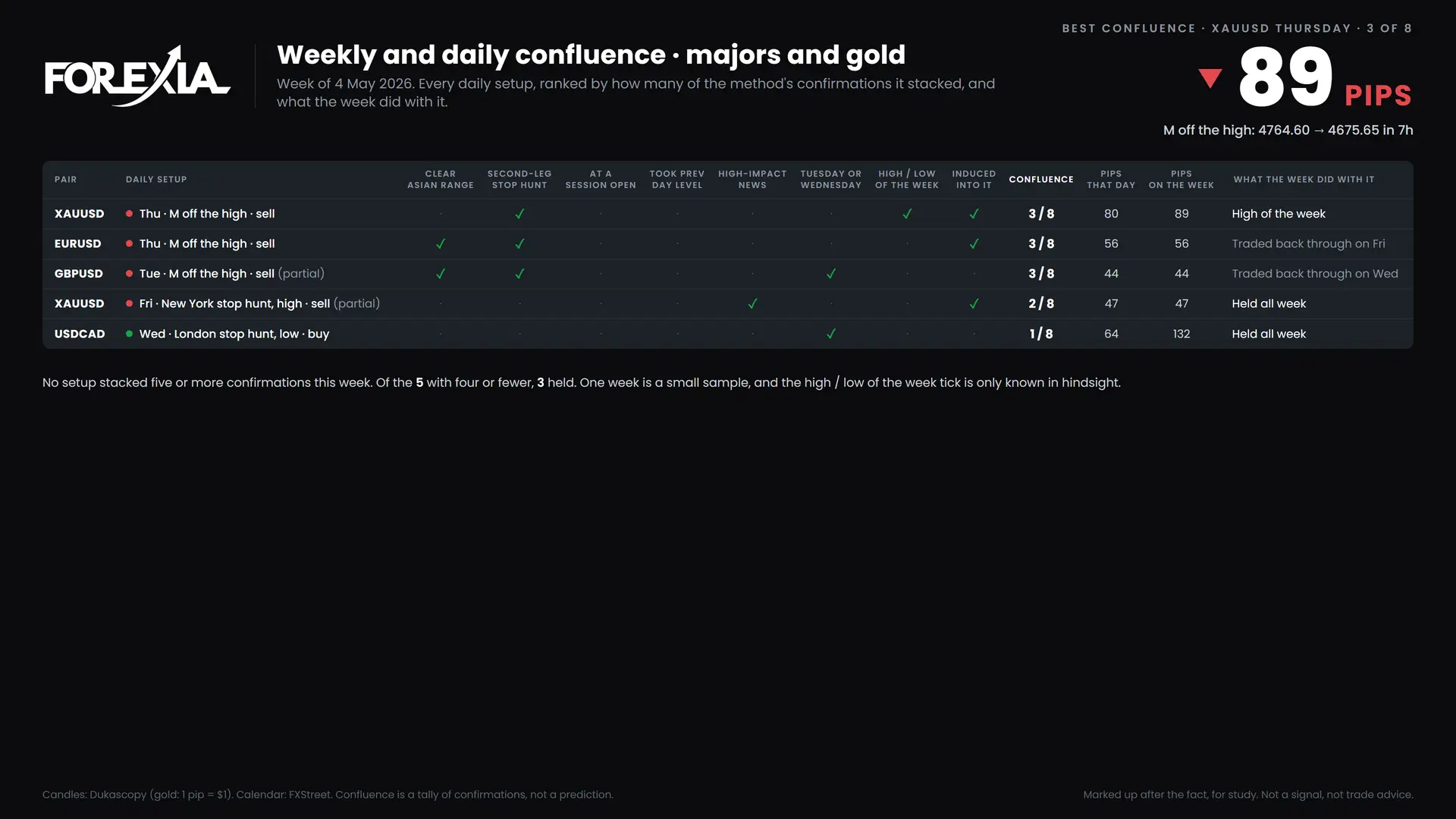Click GBPUSD Tuesday or Wednesday checkmark
The height and width of the screenshot is (819, 1456).
[x=831, y=274]
